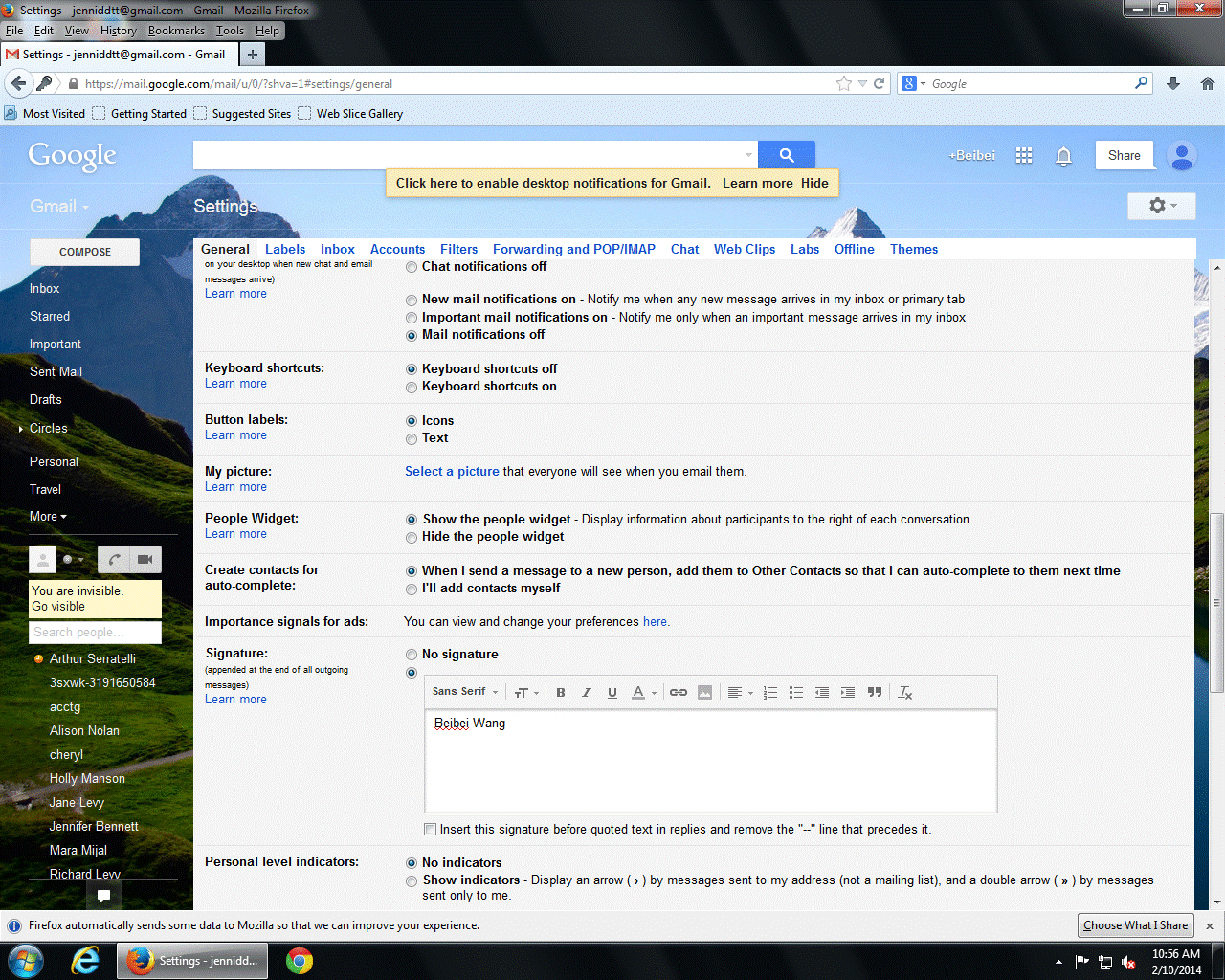Choose Text button labels
The image size is (1225, 980).
pos(412,438)
